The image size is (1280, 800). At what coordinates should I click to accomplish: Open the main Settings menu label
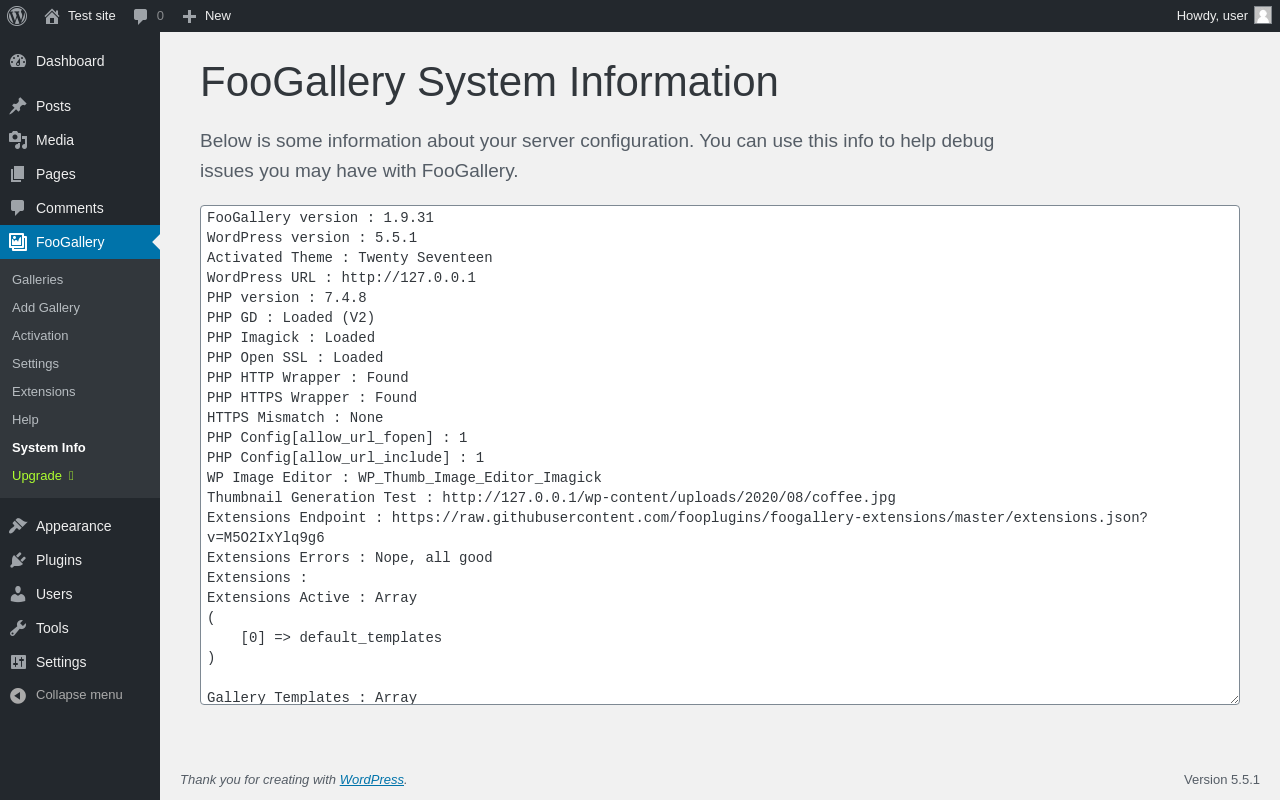(x=61, y=662)
